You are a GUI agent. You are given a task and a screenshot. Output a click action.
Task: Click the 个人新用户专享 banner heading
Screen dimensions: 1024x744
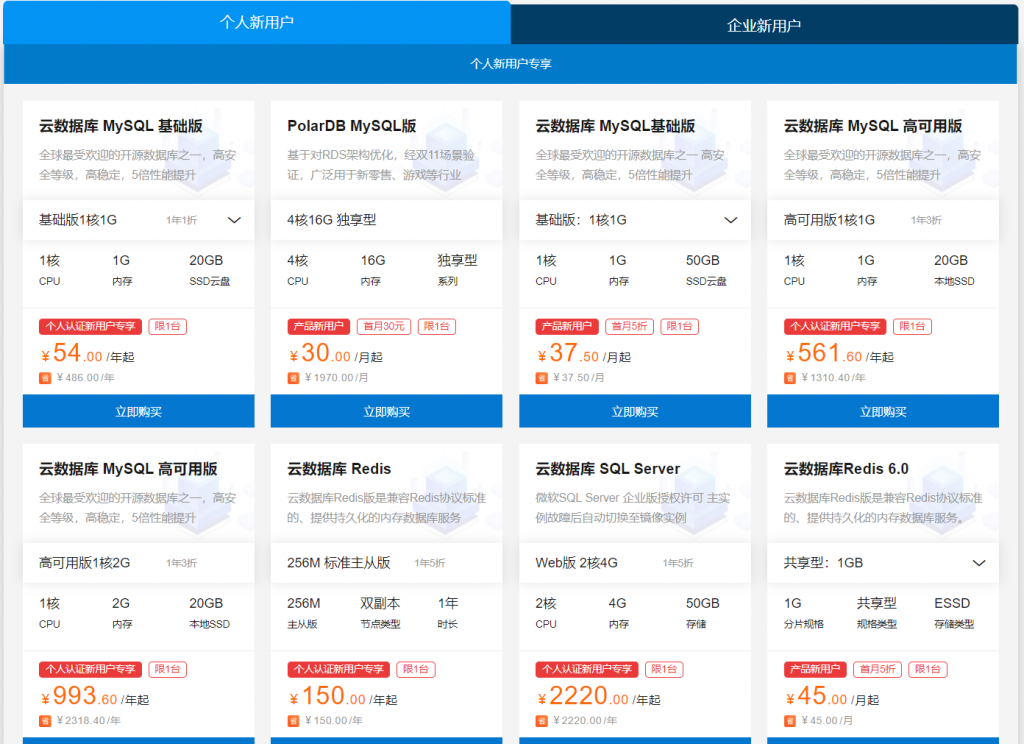coord(511,64)
